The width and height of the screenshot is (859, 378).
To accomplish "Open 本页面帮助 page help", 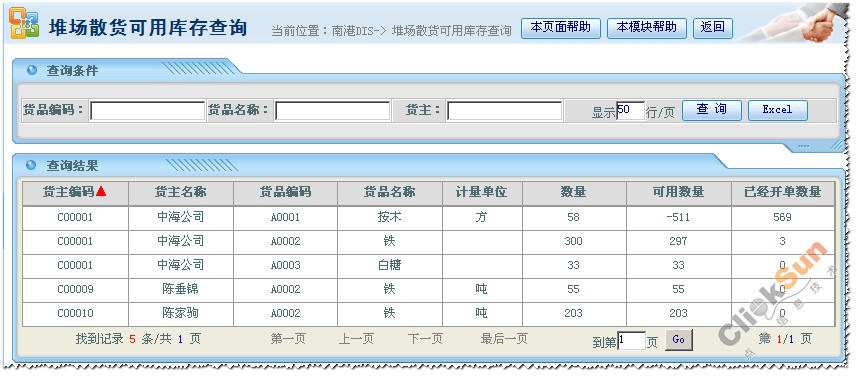I will [x=560, y=28].
